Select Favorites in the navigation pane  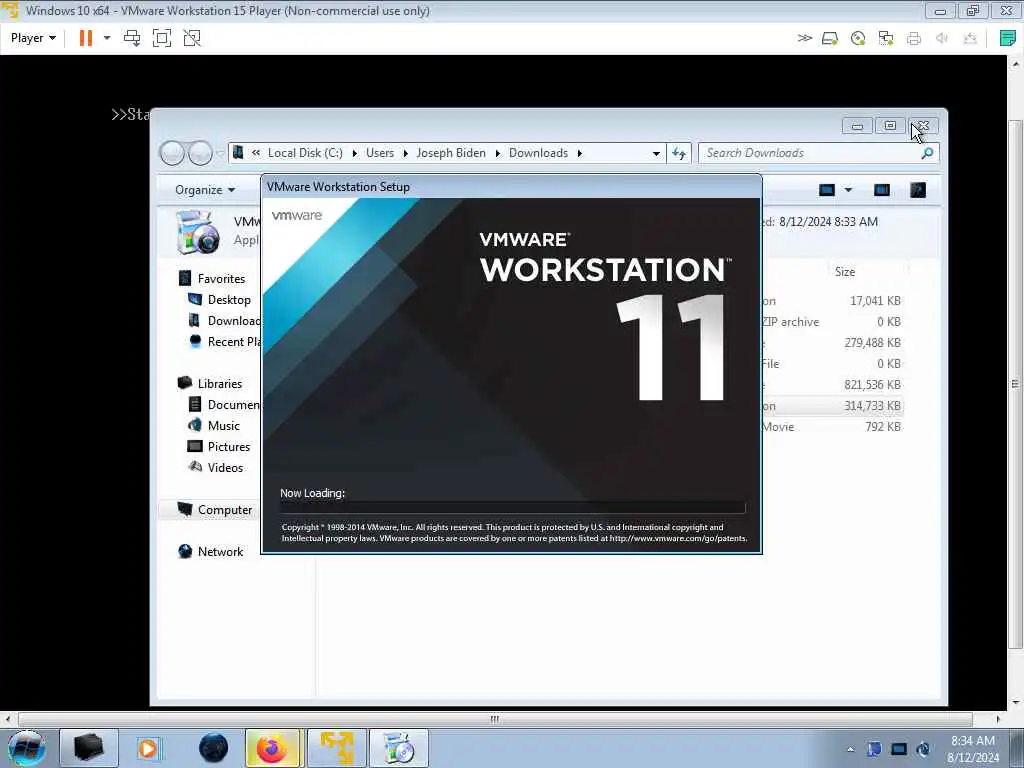221,279
